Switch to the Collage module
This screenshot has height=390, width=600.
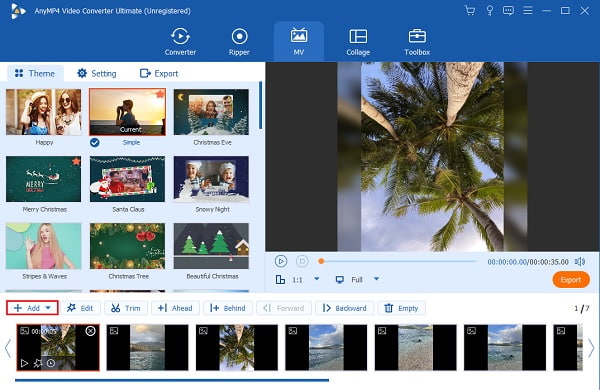358,42
